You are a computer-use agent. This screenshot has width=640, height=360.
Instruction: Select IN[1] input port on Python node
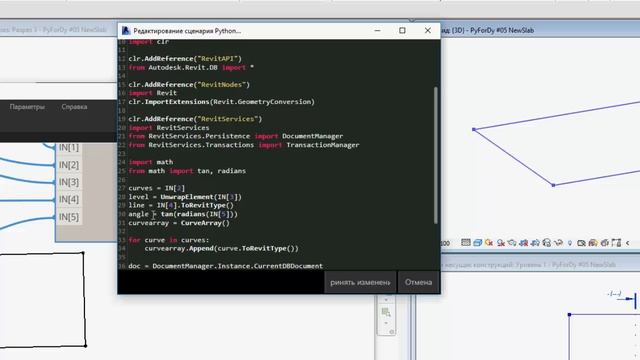pos(69,148)
